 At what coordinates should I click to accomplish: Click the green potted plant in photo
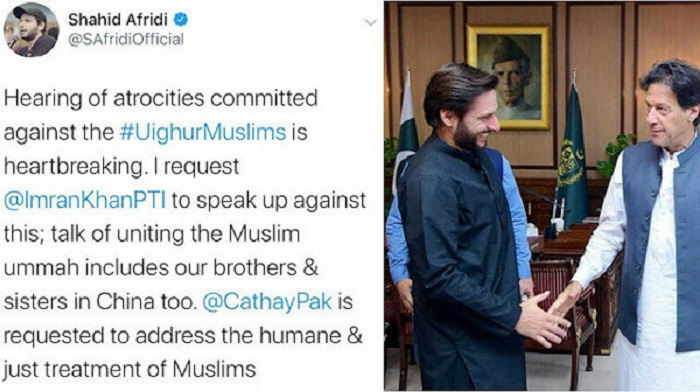pos(615,154)
